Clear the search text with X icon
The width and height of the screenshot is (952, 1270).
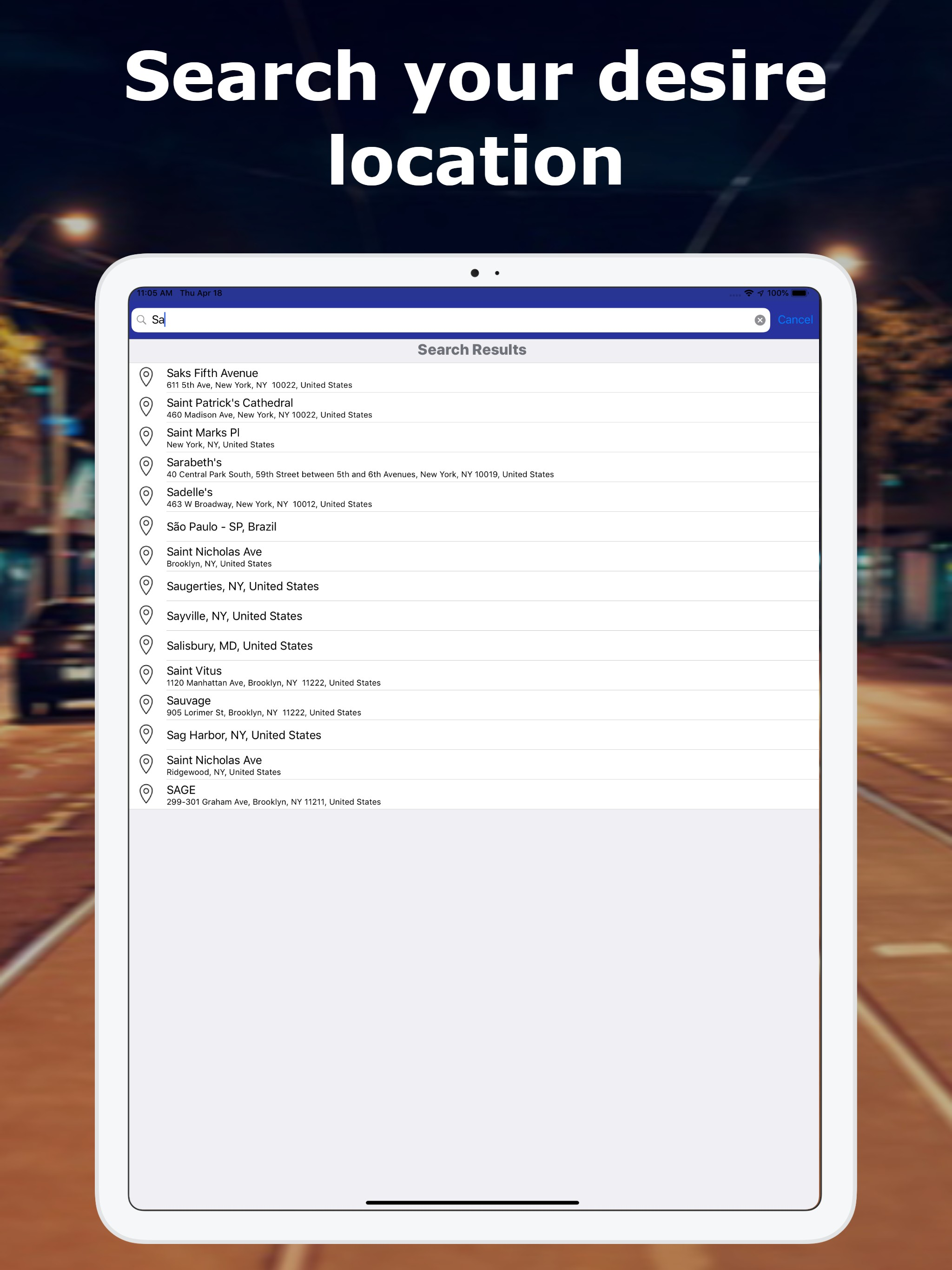[x=760, y=320]
